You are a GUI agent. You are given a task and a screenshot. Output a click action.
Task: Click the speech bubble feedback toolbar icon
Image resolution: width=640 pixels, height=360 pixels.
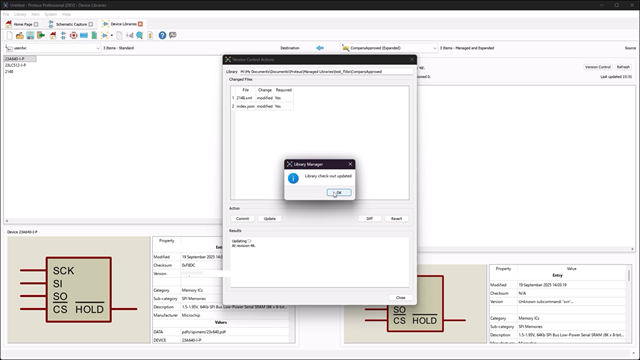click(173, 36)
